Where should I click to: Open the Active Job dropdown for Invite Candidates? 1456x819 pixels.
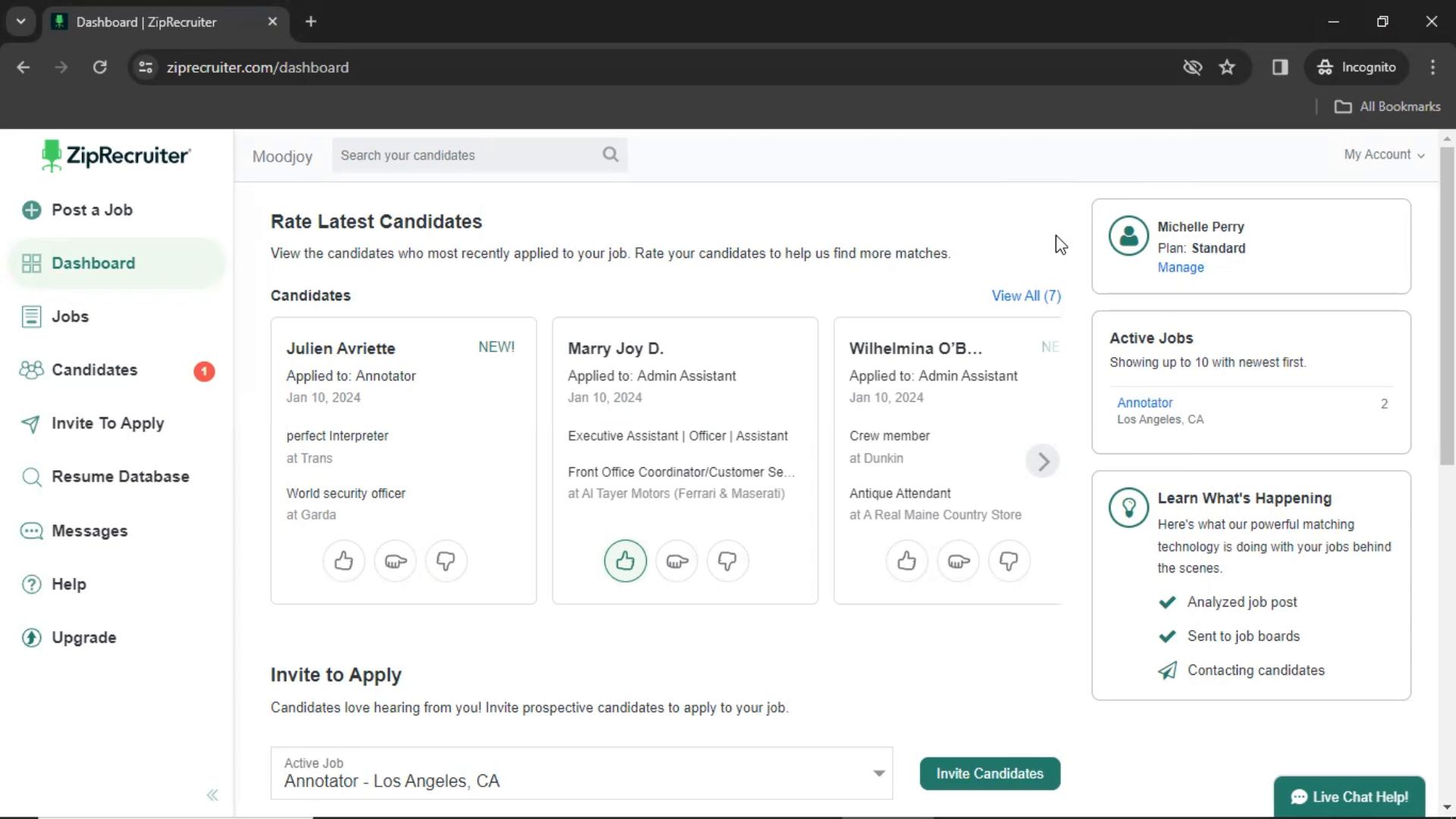[878, 773]
